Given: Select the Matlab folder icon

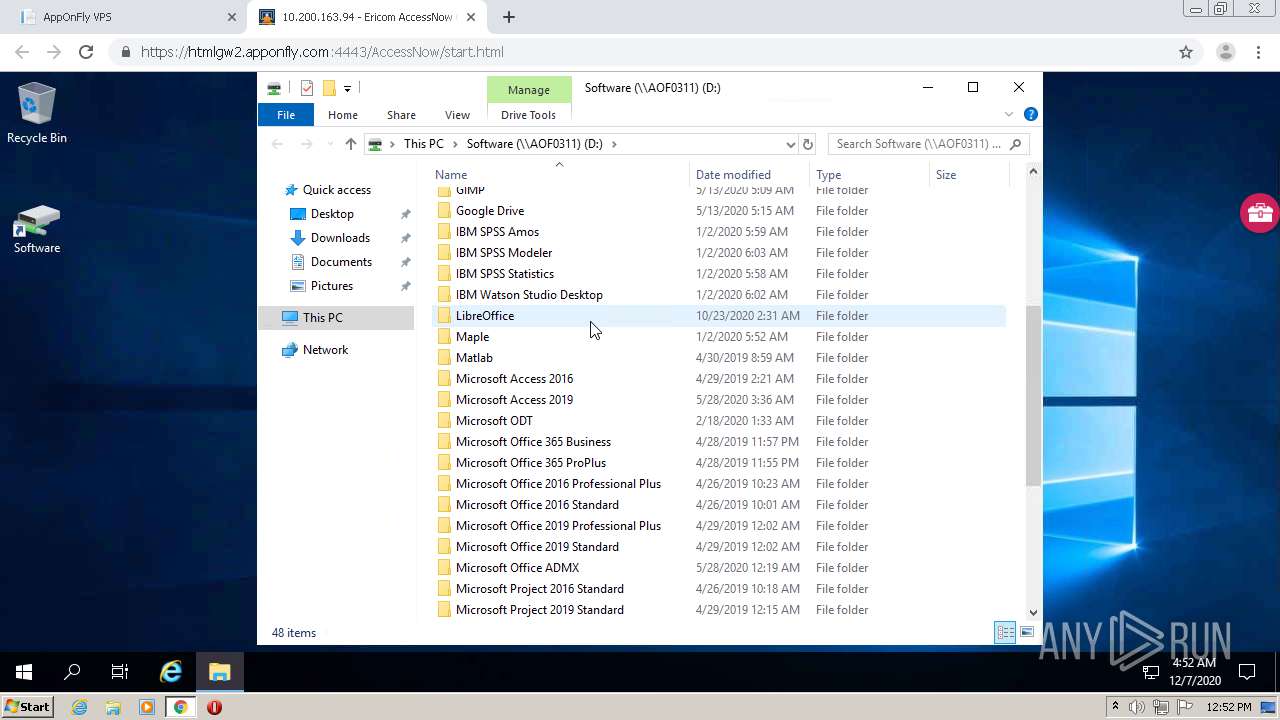Looking at the screenshot, I should point(444,358).
